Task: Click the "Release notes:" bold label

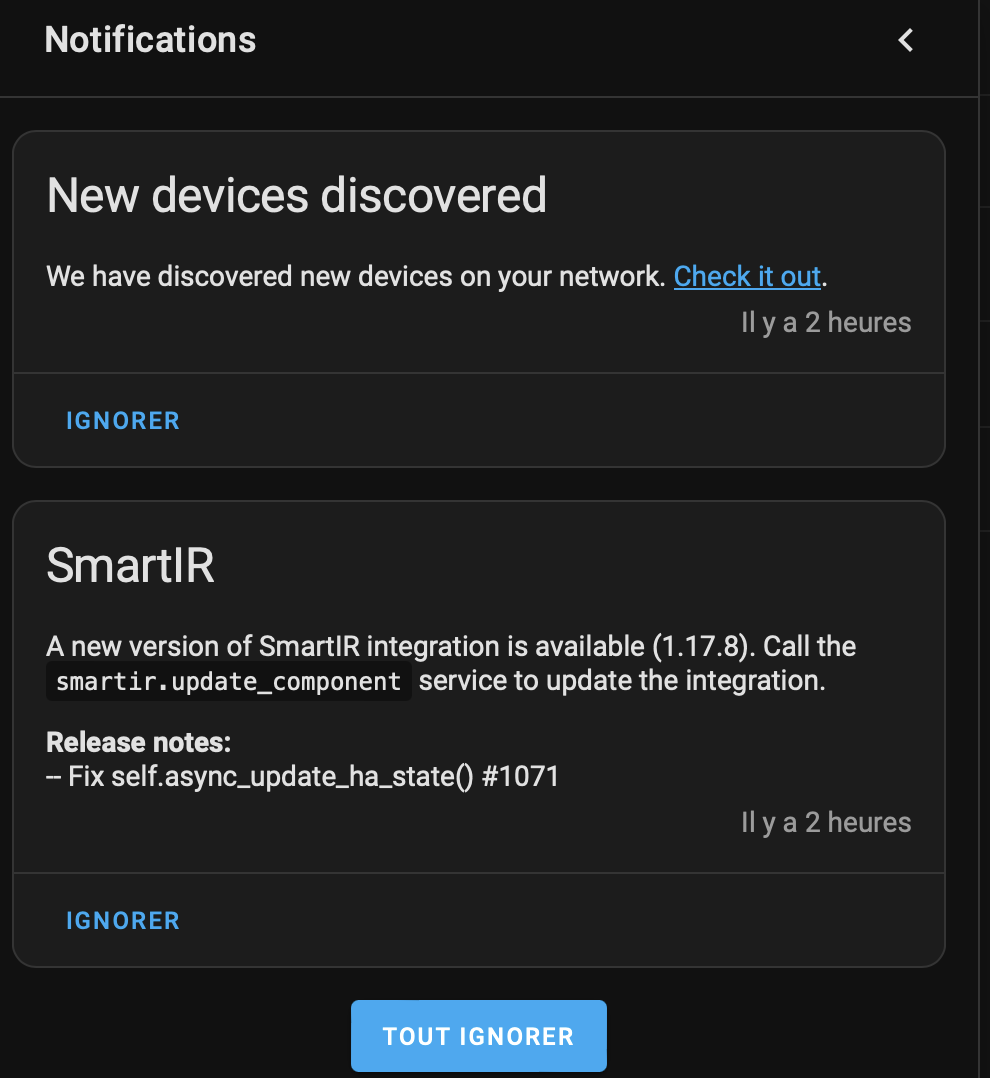Action: [138, 742]
